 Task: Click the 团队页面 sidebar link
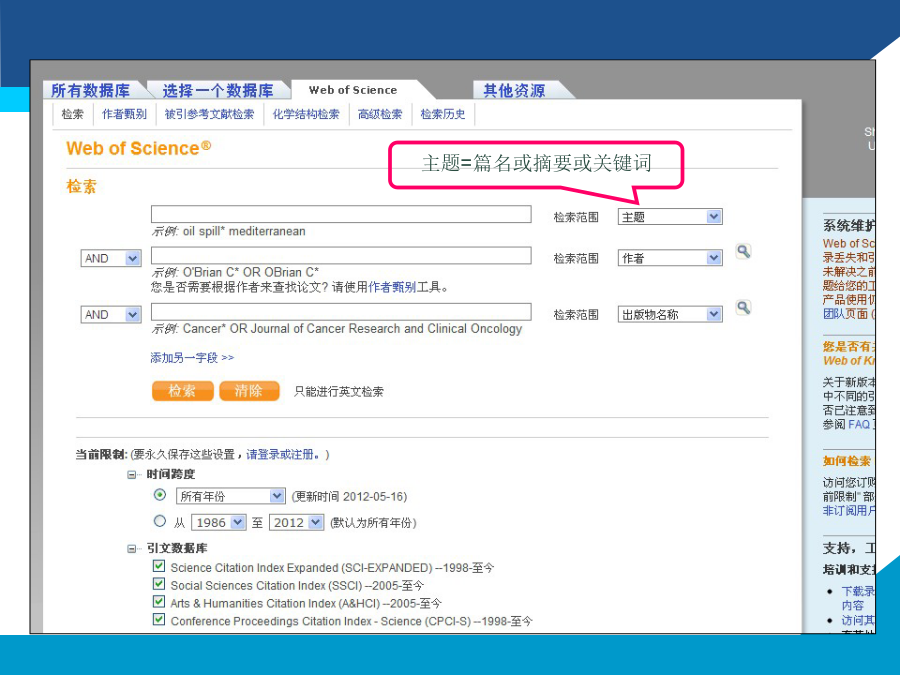[x=846, y=314]
